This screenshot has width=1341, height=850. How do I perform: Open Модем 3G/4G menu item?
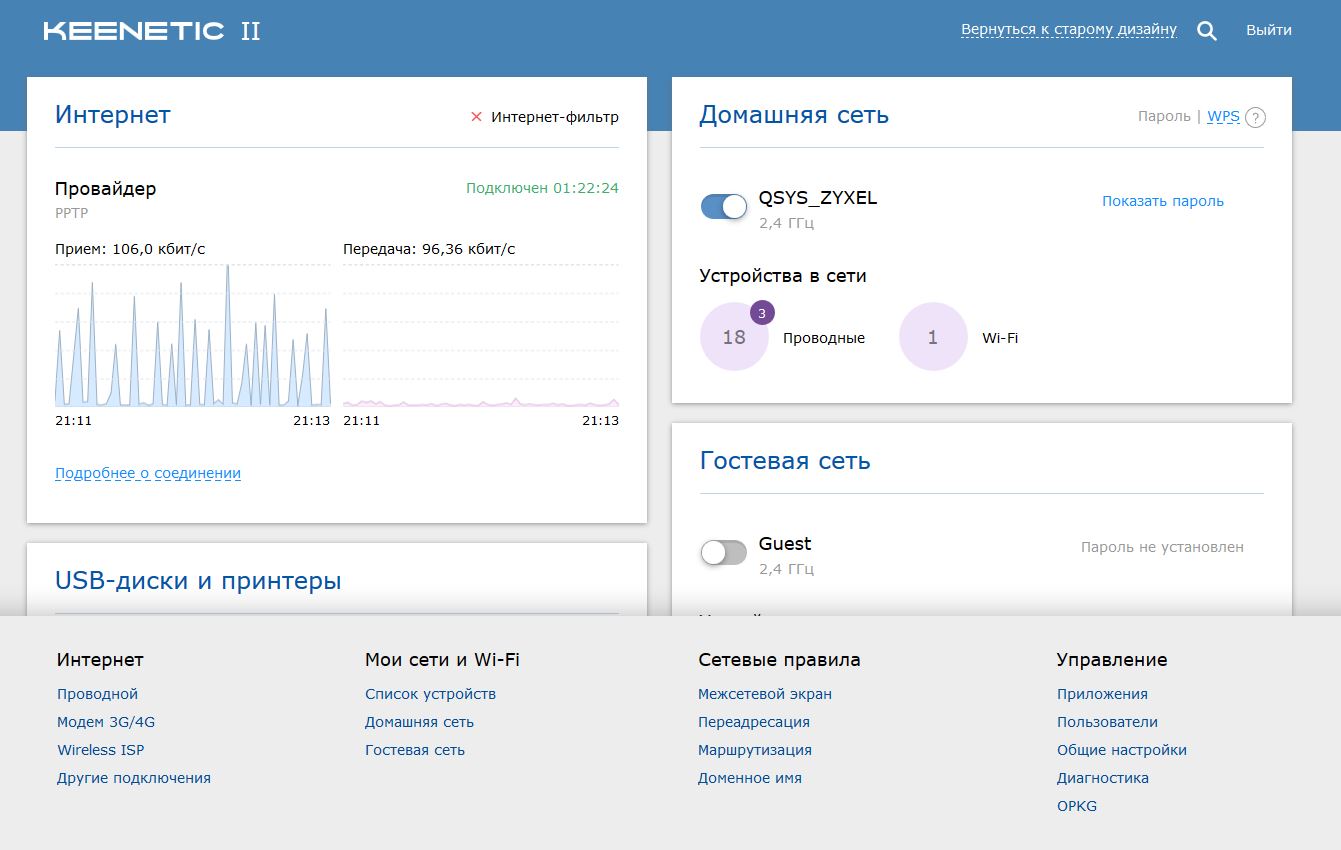106,722
